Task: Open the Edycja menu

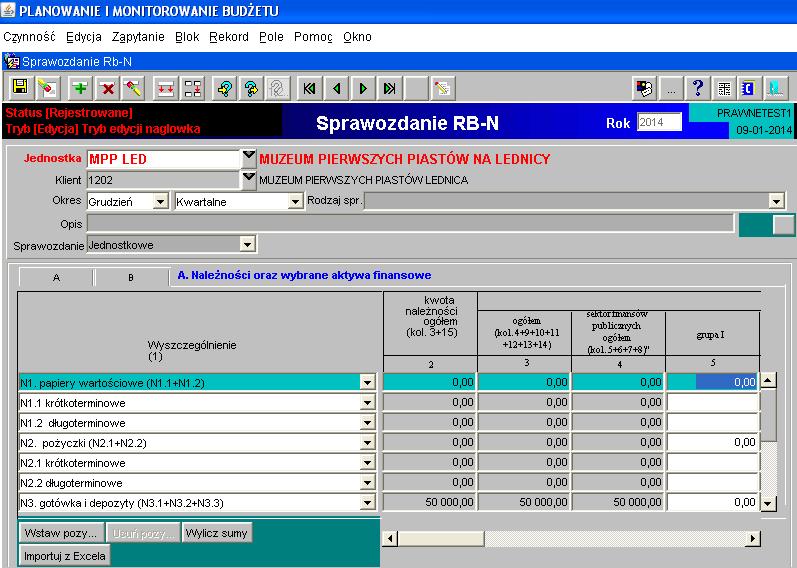Action: pos(84,37)
